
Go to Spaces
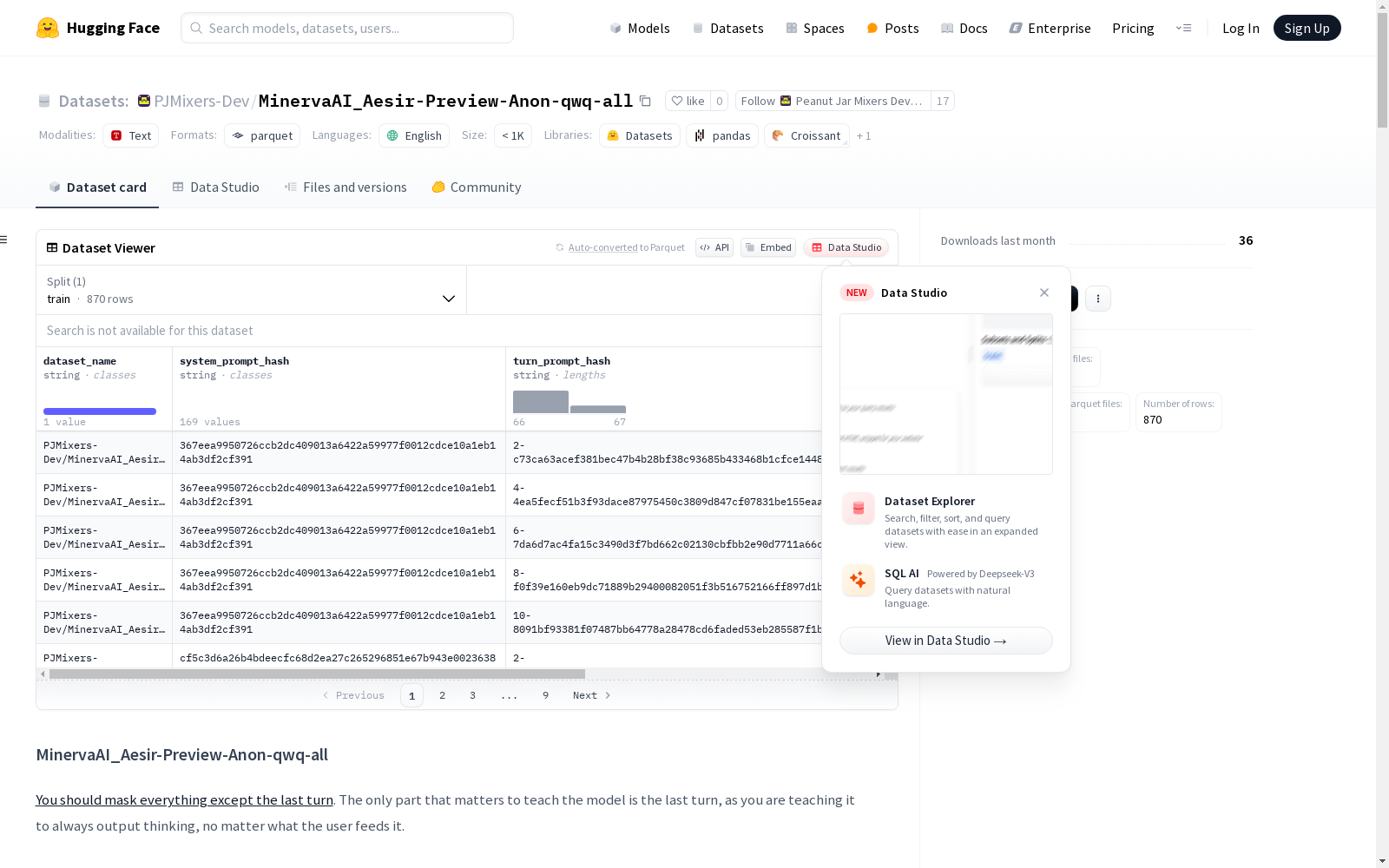[815, 28]
